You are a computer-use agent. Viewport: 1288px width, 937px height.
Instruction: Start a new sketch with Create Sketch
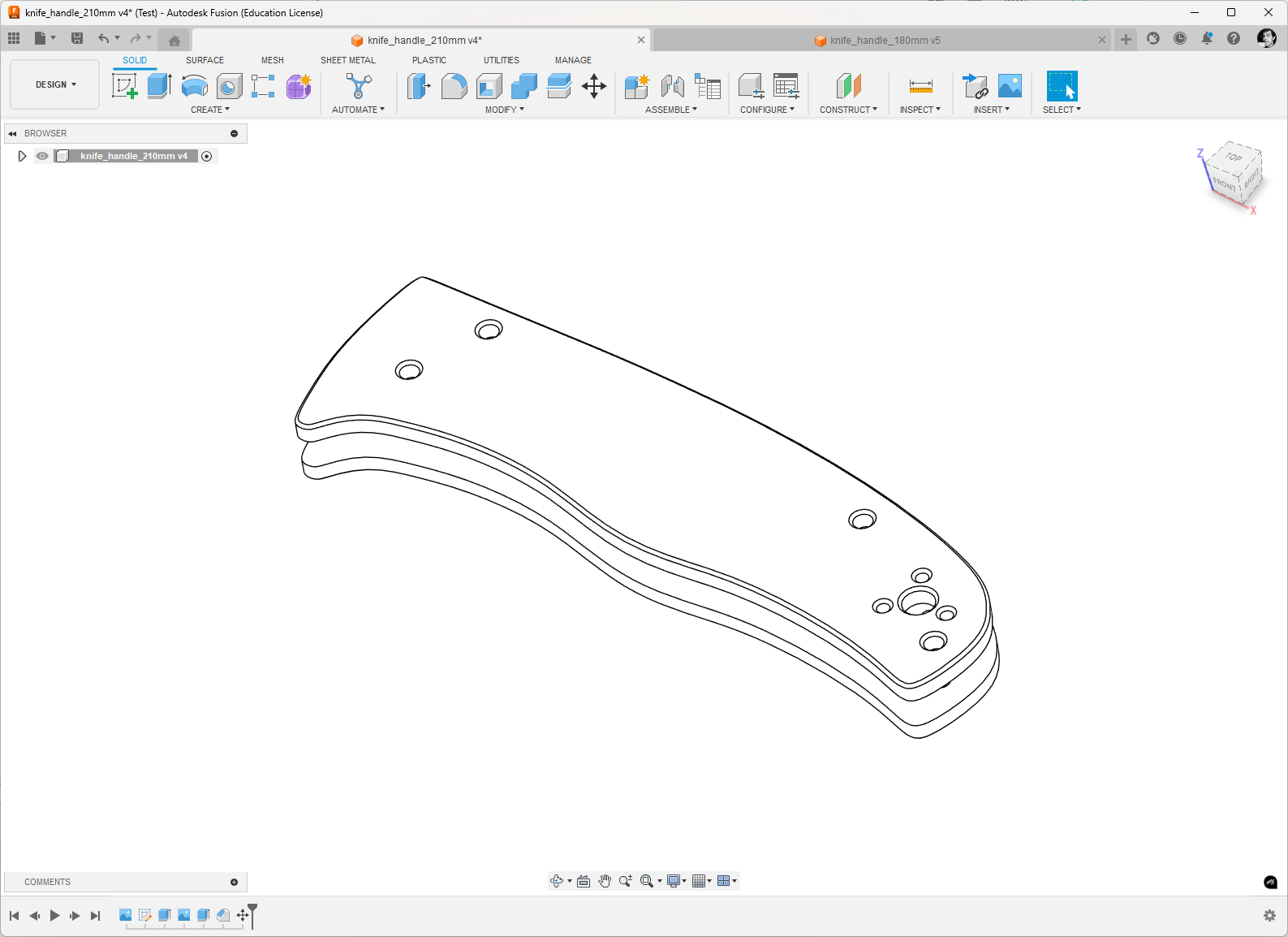tap(124, 86)
